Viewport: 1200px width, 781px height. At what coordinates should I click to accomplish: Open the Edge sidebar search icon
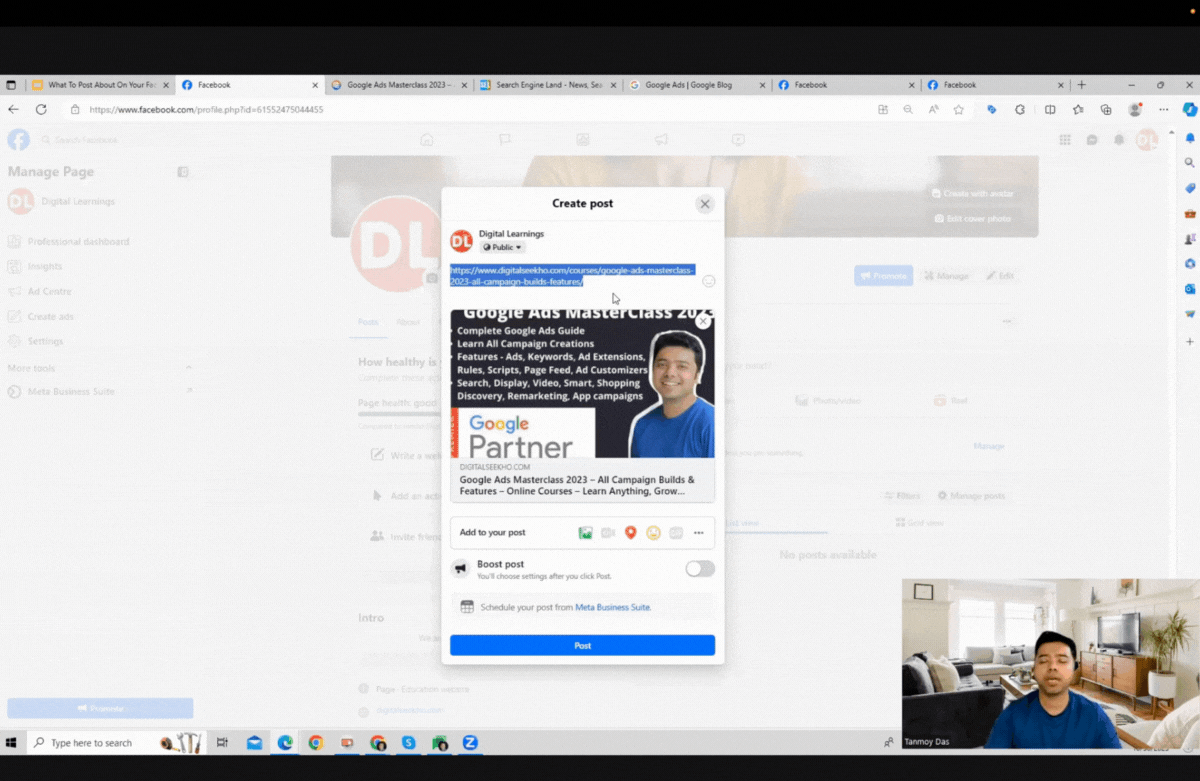click(x=1190, y=162)
